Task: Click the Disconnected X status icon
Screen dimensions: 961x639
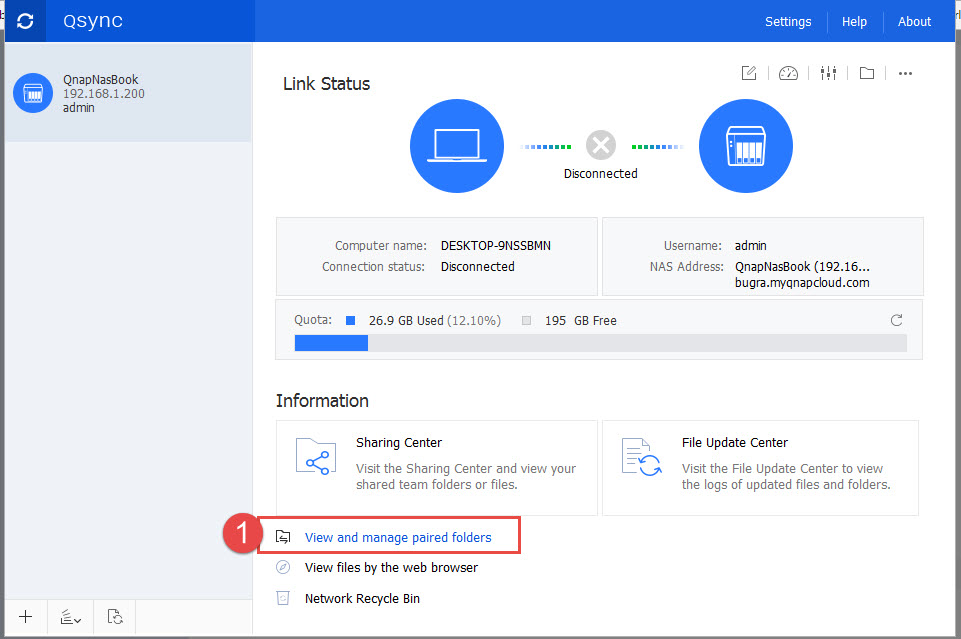Action: point(601,145)
